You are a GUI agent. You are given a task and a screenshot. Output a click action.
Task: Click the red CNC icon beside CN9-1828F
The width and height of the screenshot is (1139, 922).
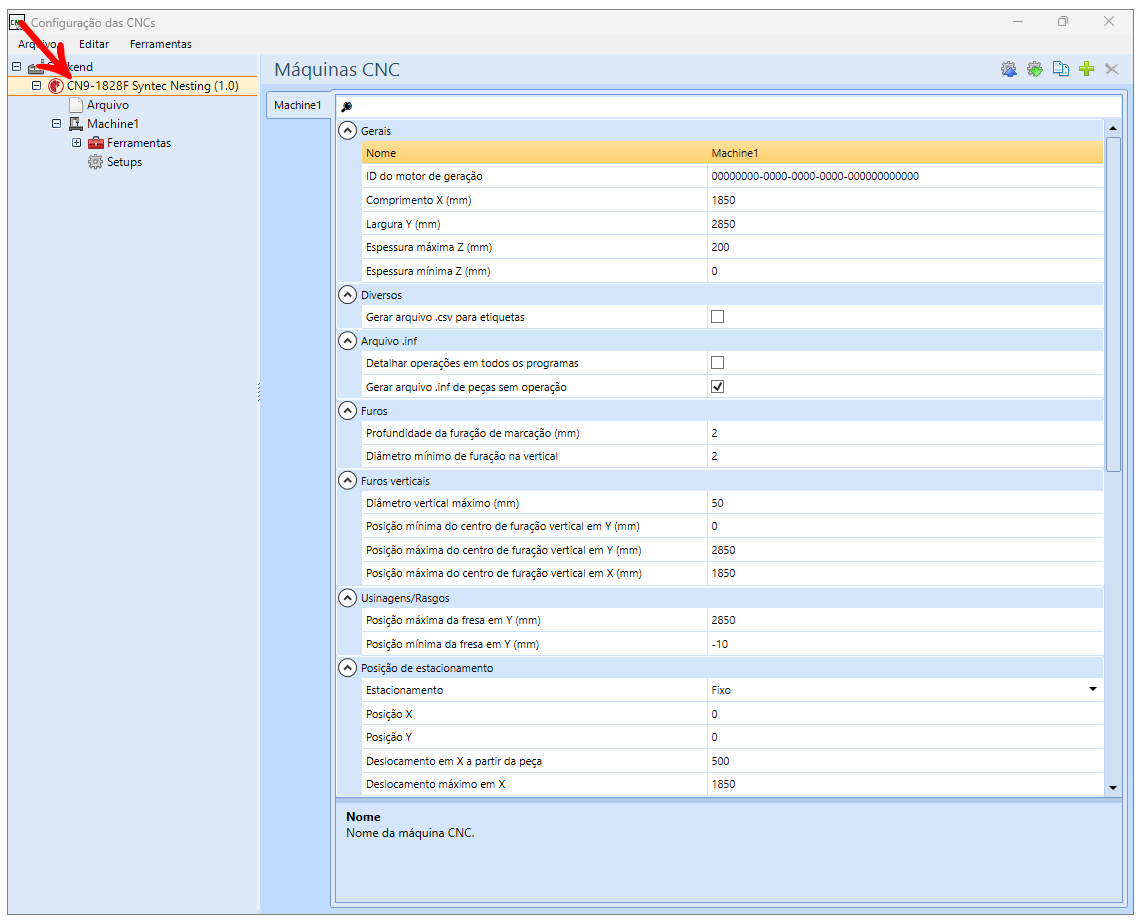(x=56, y=86)
